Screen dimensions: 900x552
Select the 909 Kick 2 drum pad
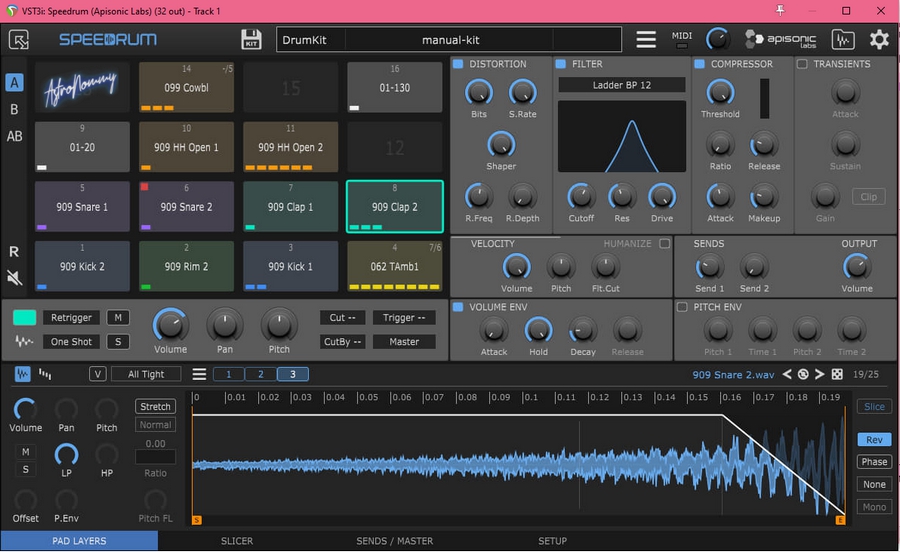82,267
